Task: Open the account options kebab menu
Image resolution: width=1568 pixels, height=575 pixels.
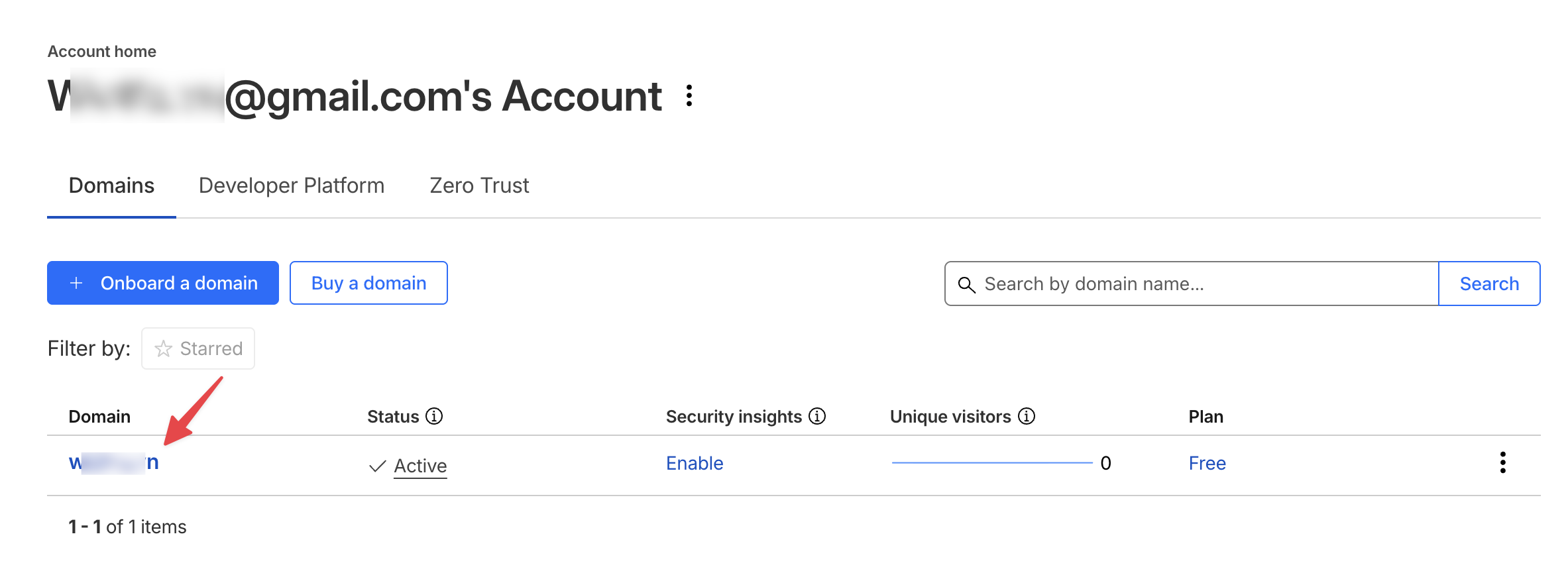Action: (689, 96)
